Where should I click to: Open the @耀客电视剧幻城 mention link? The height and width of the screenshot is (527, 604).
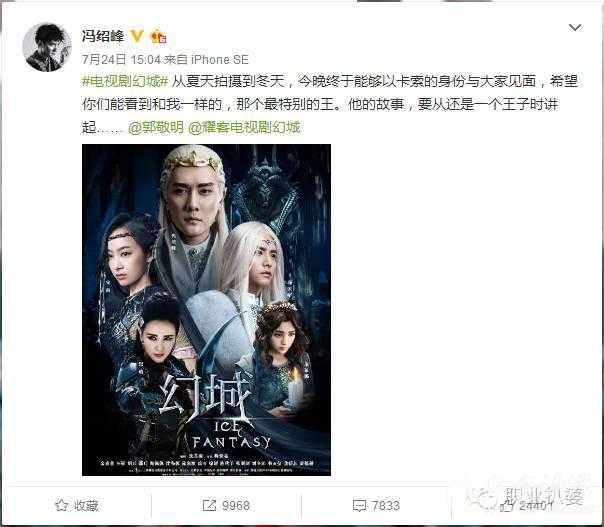click(x=244, y=128)
